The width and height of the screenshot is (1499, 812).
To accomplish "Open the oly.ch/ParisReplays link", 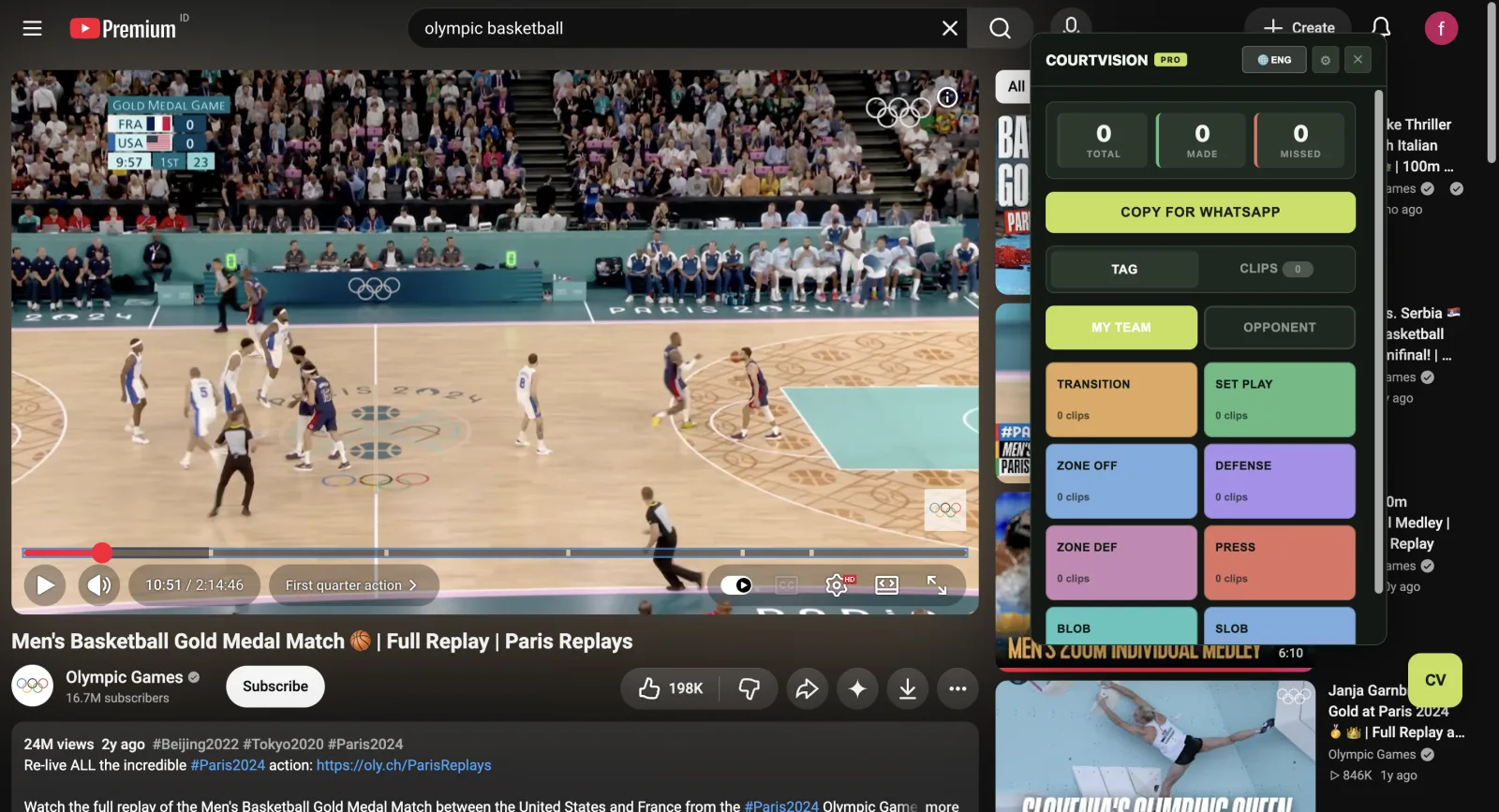I will point(404,765).
